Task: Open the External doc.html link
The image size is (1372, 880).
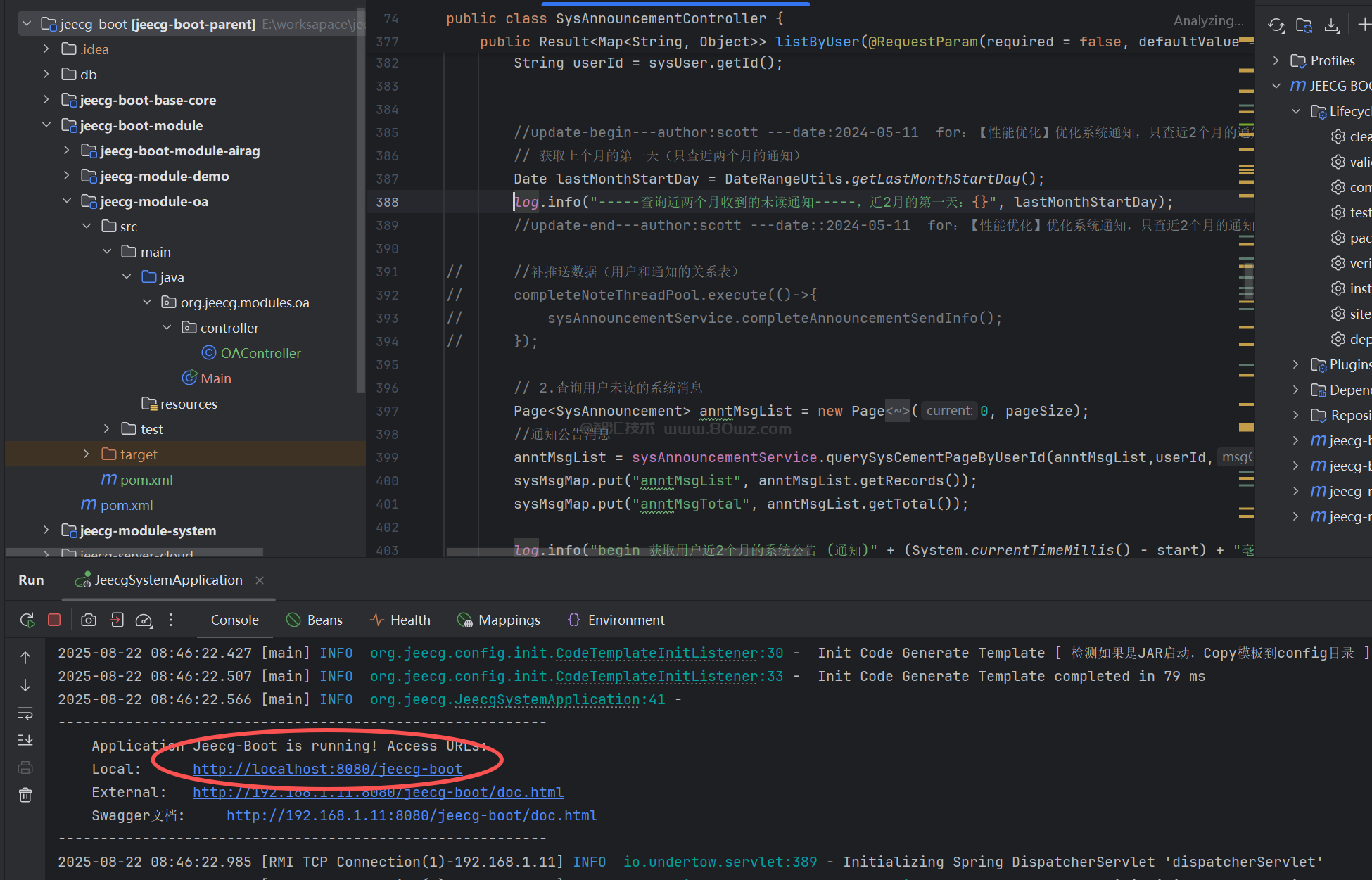Action: click(379, 792)
